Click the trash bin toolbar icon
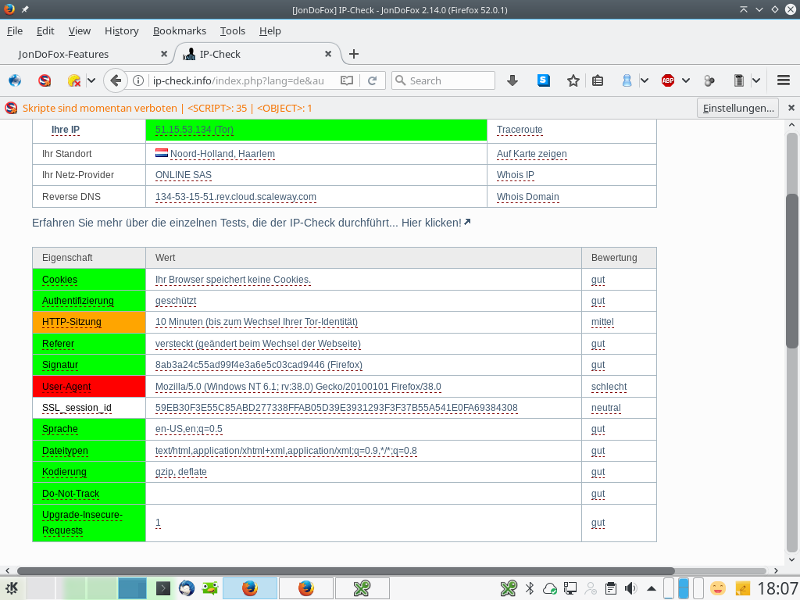800x600 pixels. pyautogui.click(x=739, y=81)
